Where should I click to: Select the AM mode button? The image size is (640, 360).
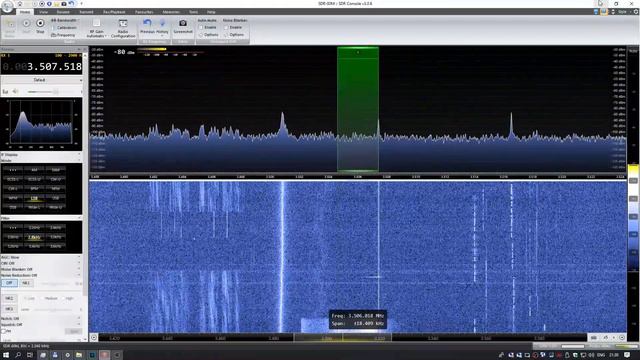click(x=34, y=170)
